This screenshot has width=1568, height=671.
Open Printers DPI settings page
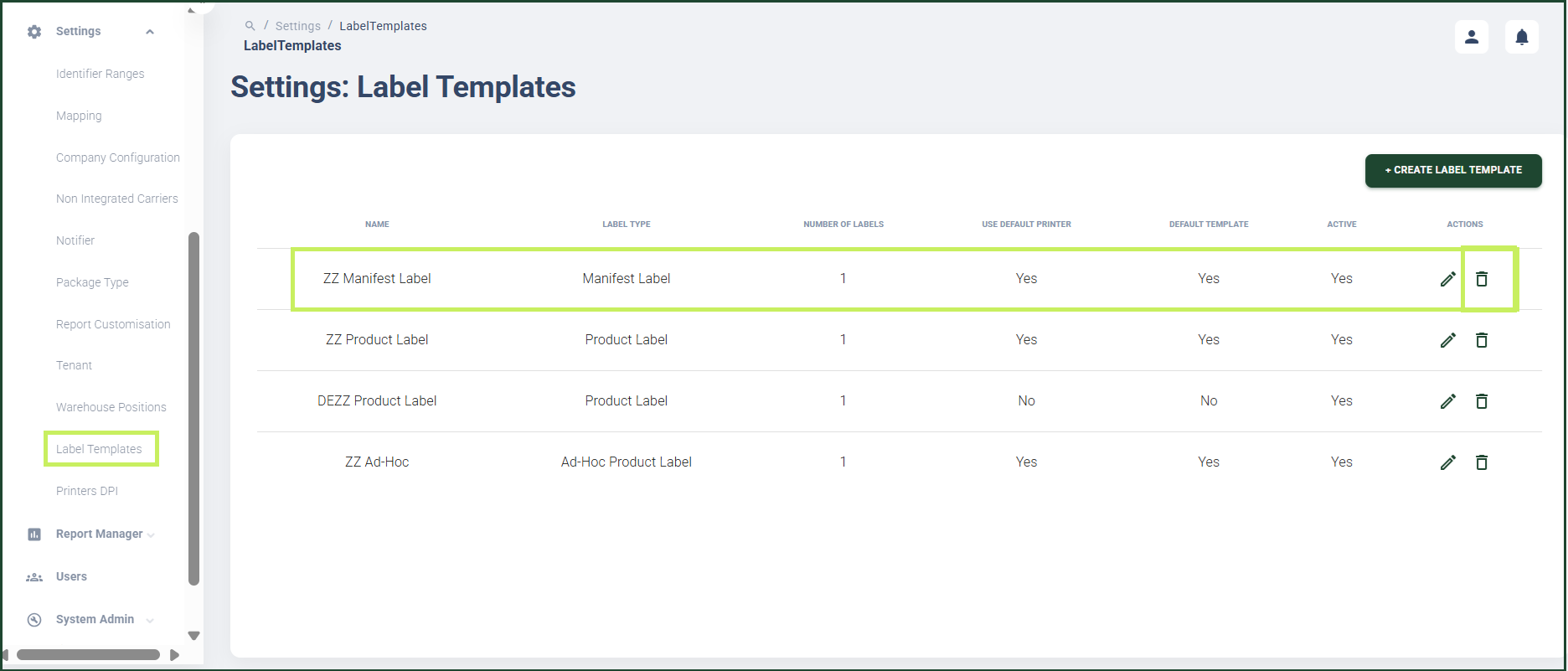coord(87,491)
